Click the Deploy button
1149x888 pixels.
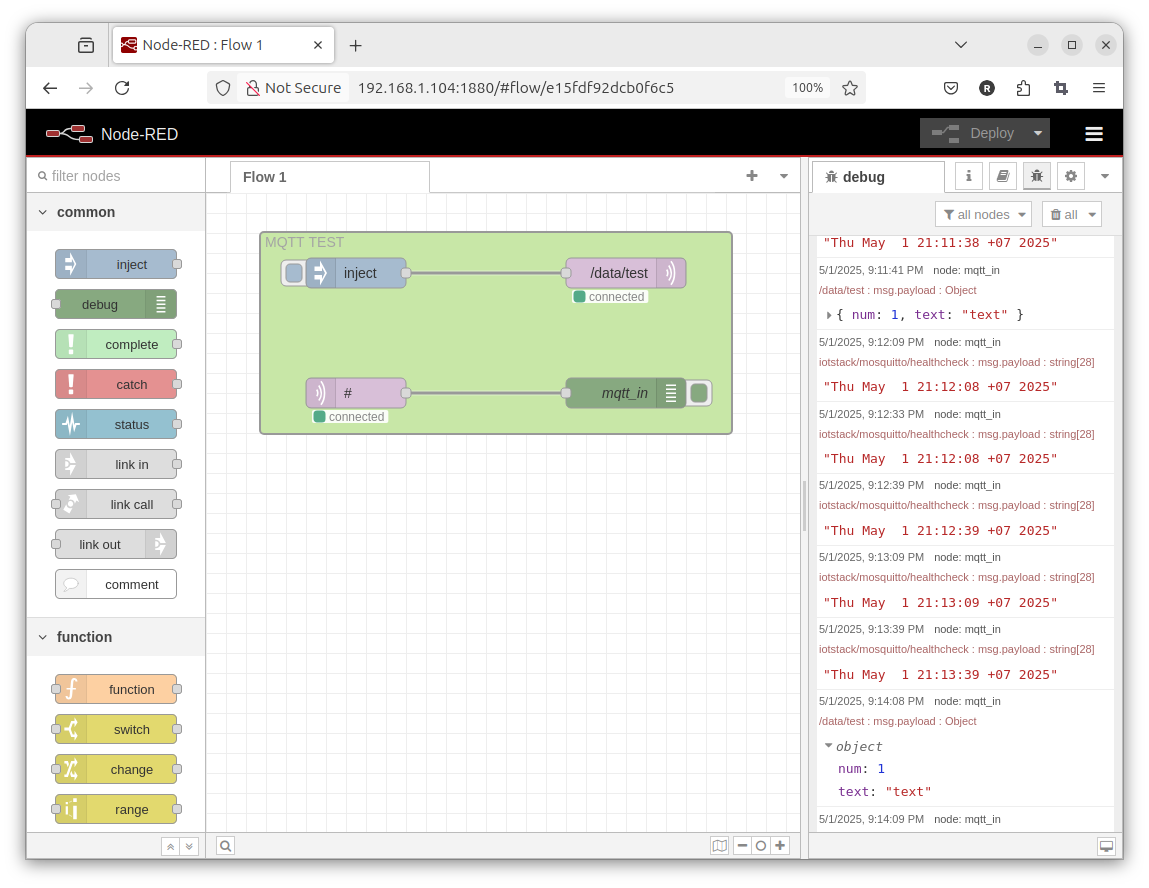[974, 133]
